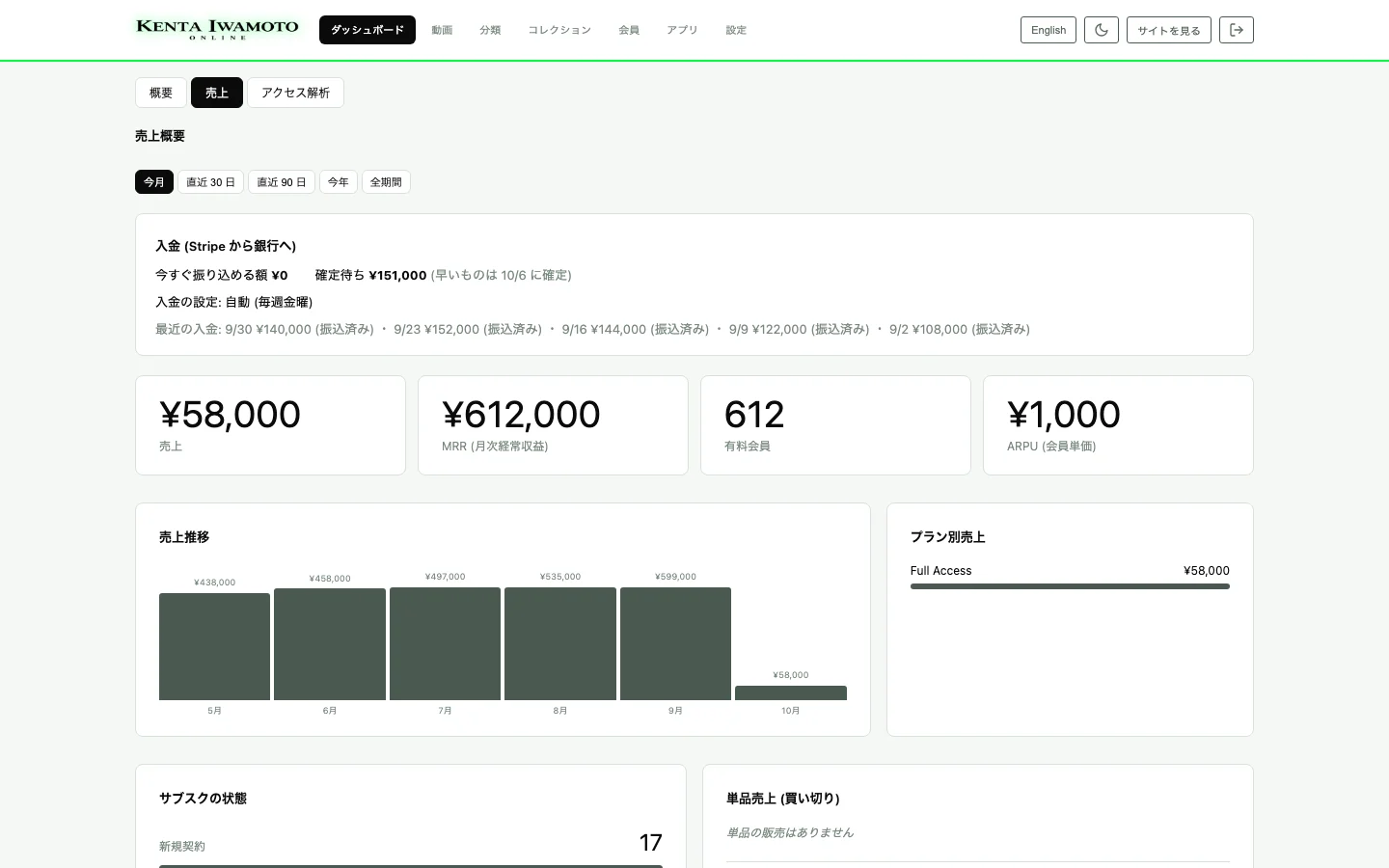Click 単品の販売はありません message
Image resolution: width=1389 pixels, height=868 pixels.
(790, 832)
